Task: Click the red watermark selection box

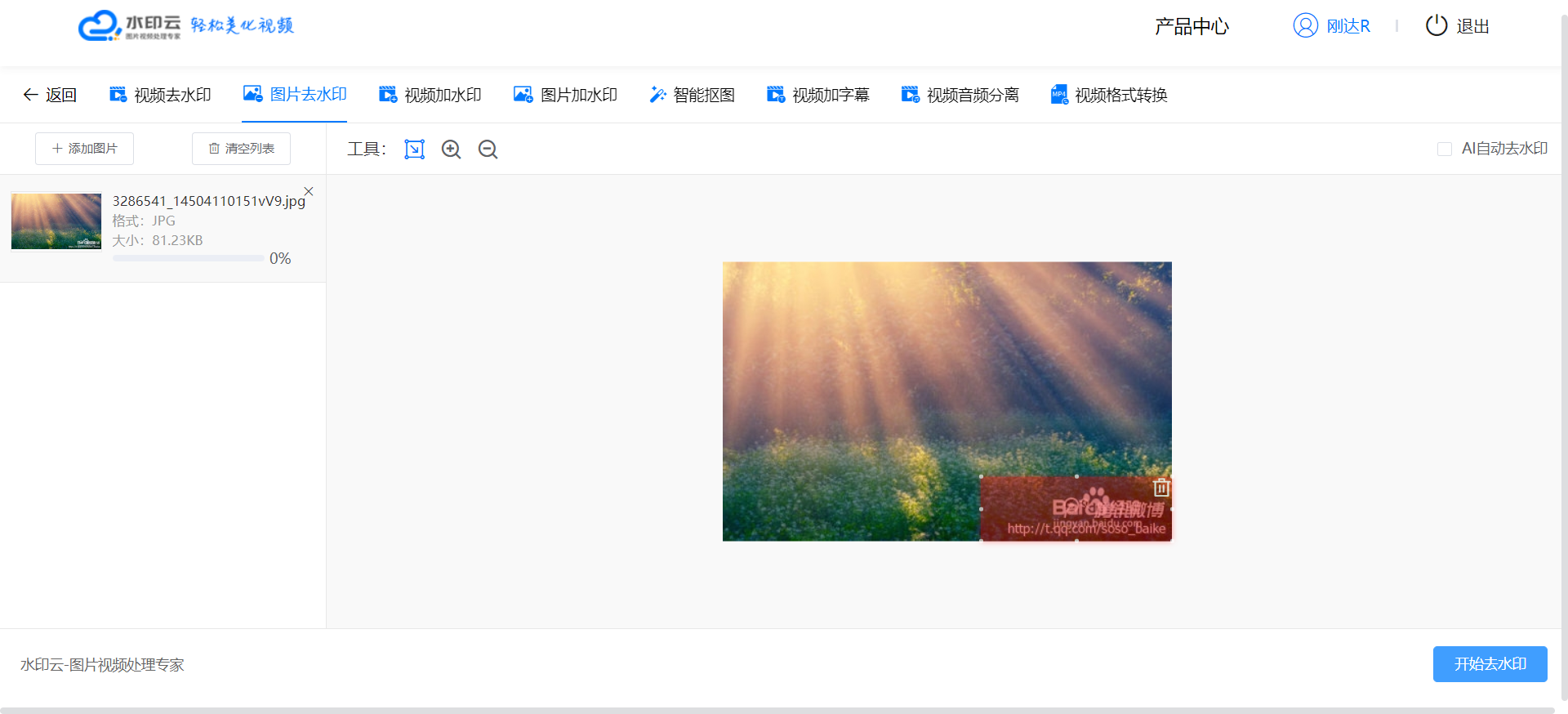Action: click(1076, 508)
